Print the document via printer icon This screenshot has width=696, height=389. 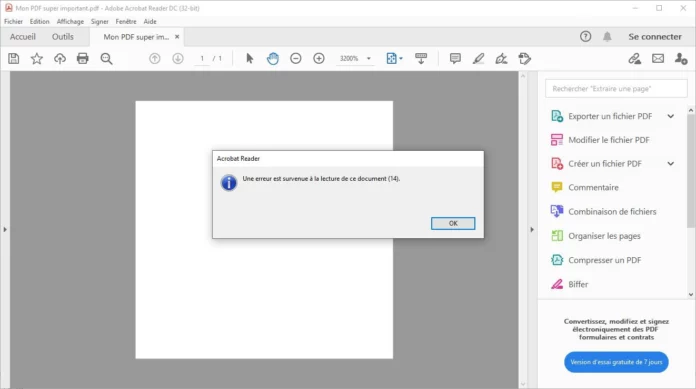point(83,59)
